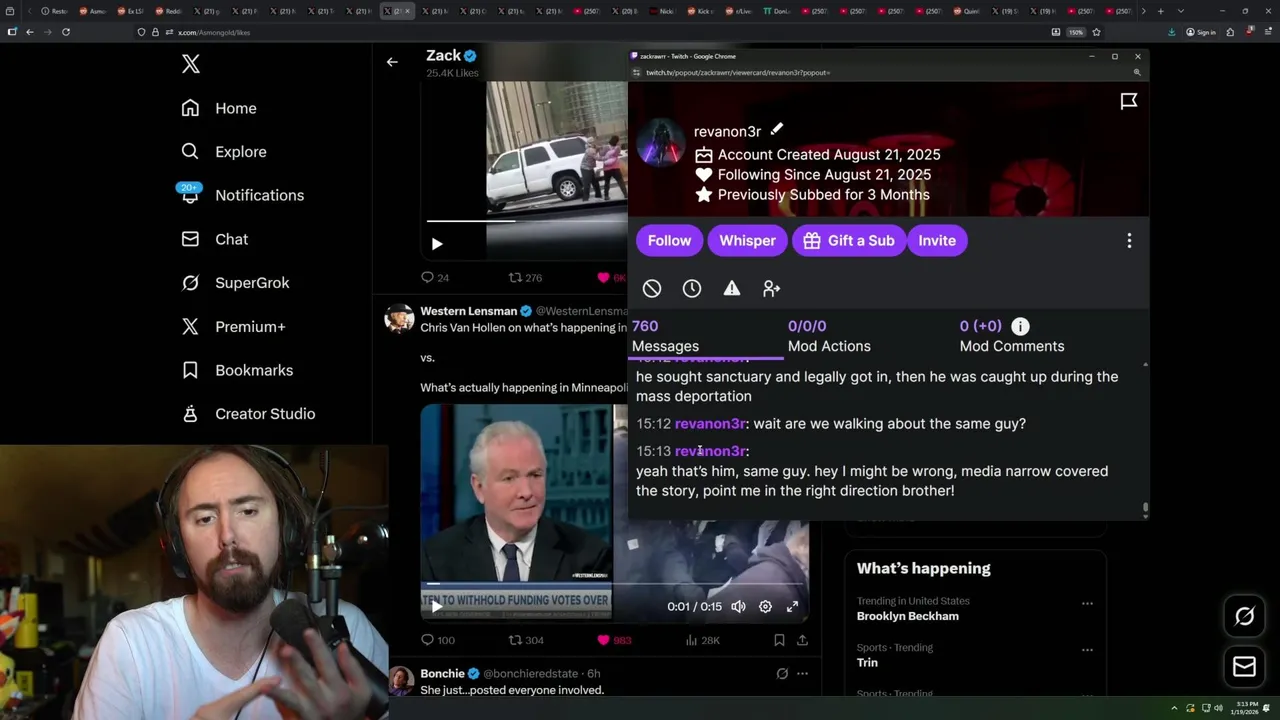
Task: Reload the X page in the browser
Action: (66, 32)
